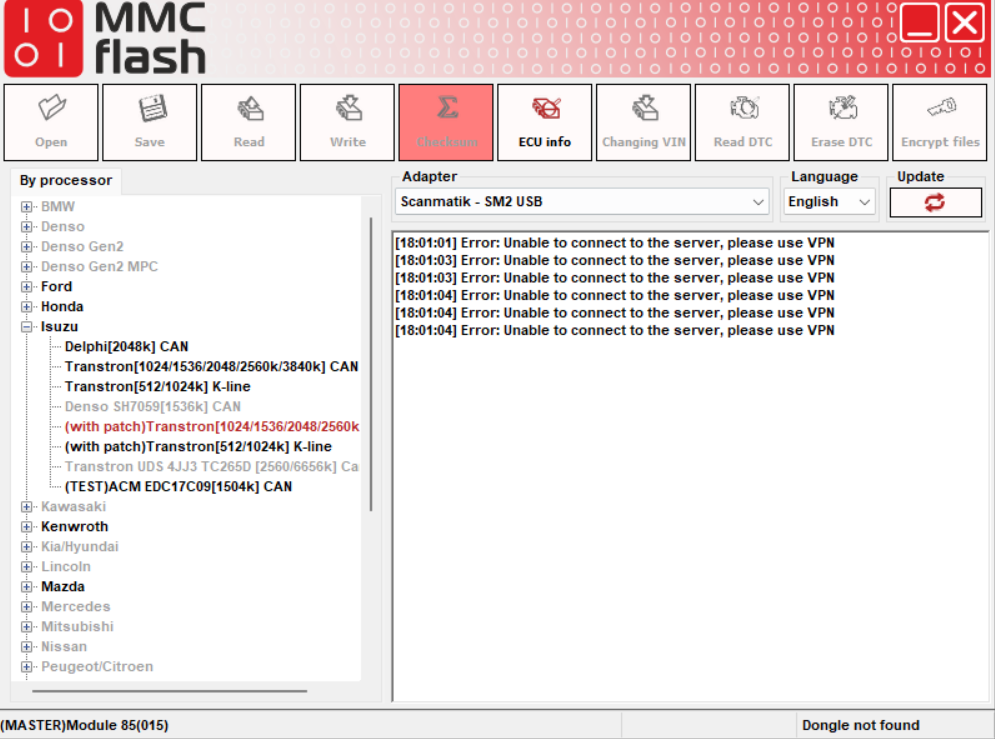Select the Nissan label in tree
The width and height of the screenshot is (995, 739).
click(64, 646)
